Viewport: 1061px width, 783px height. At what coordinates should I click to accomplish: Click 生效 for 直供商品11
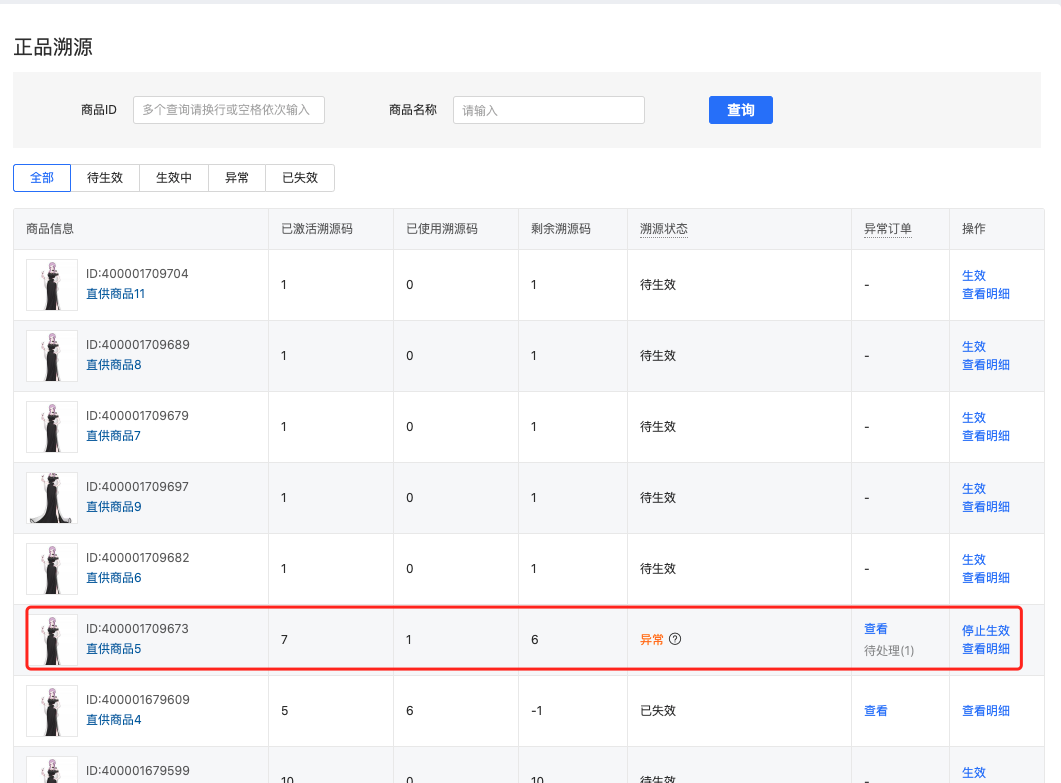[x=974, y=275]
